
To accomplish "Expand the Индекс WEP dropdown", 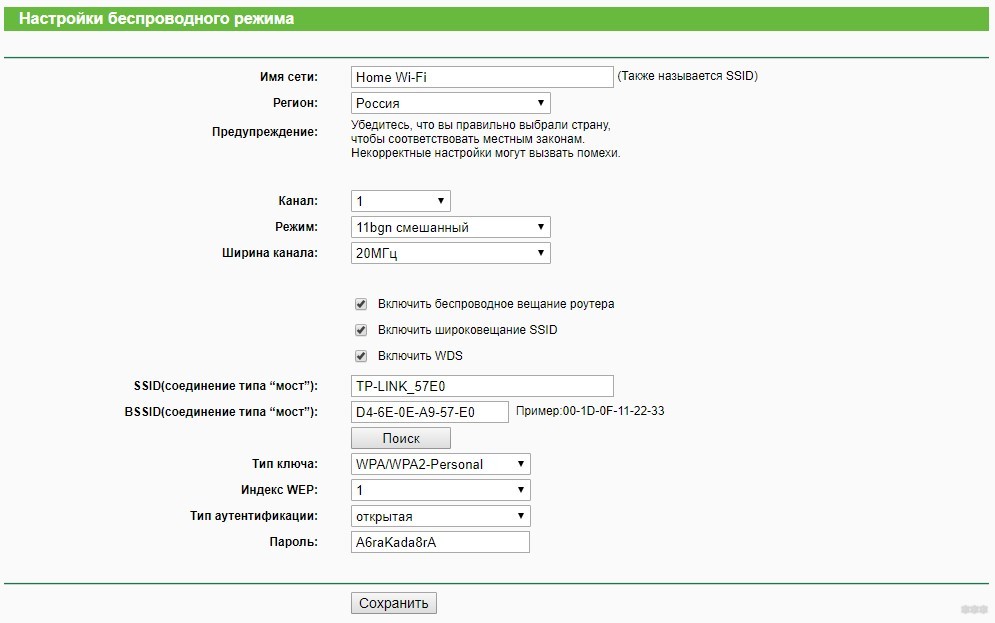I will click(x=440, y=490).
